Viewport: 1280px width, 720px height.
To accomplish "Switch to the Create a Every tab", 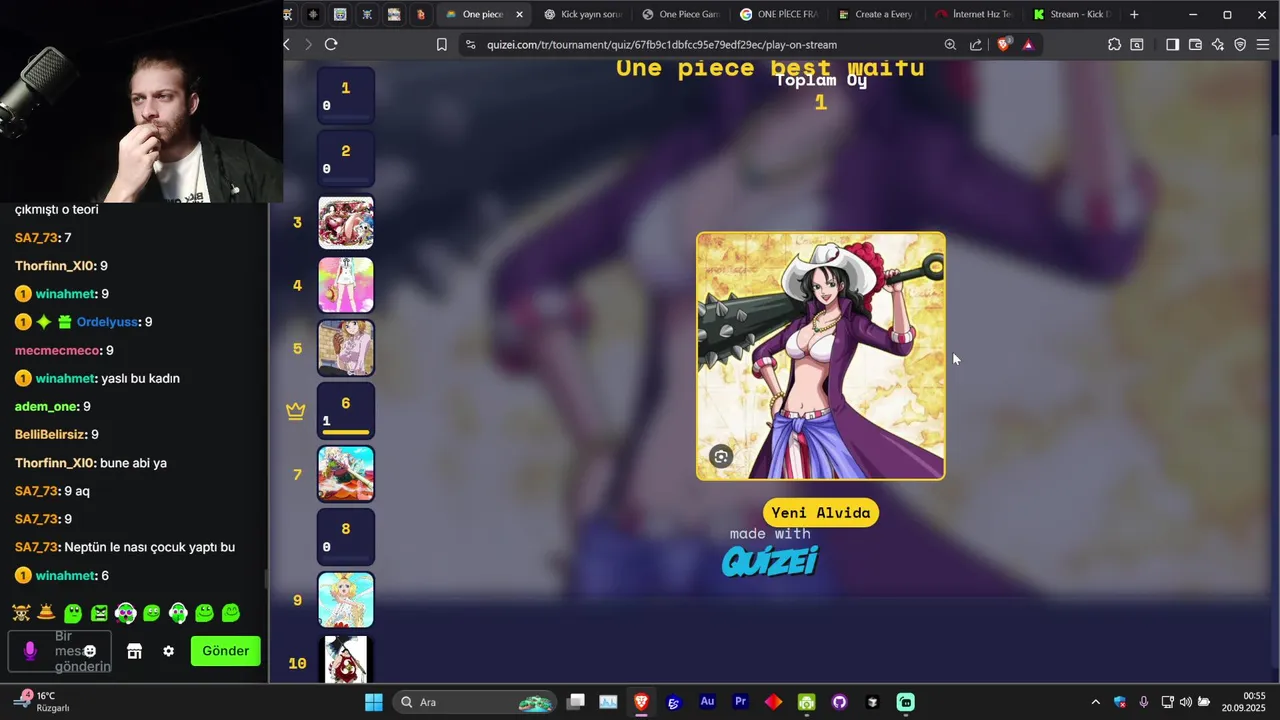I will (876, 14).
